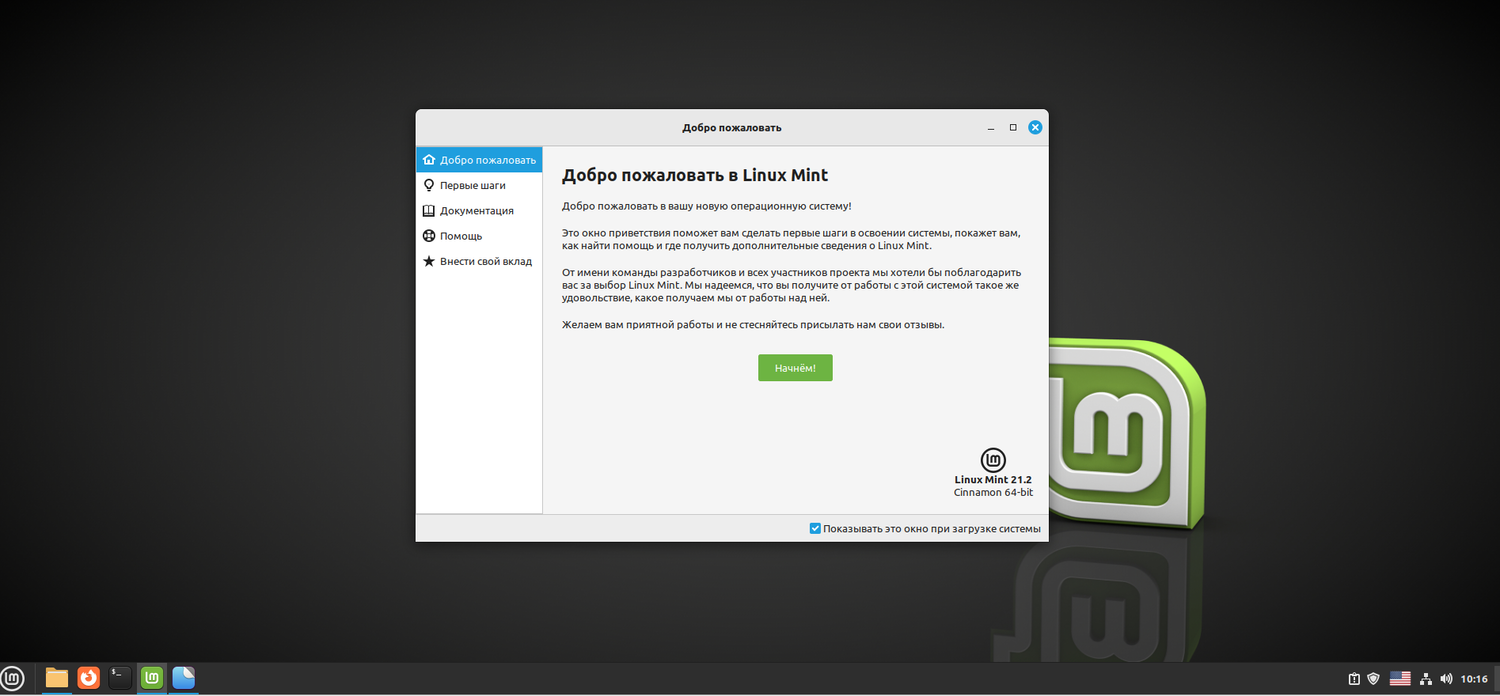
Task: Click the paragraph starting От имени команды
Action: [x=792, y=285]
